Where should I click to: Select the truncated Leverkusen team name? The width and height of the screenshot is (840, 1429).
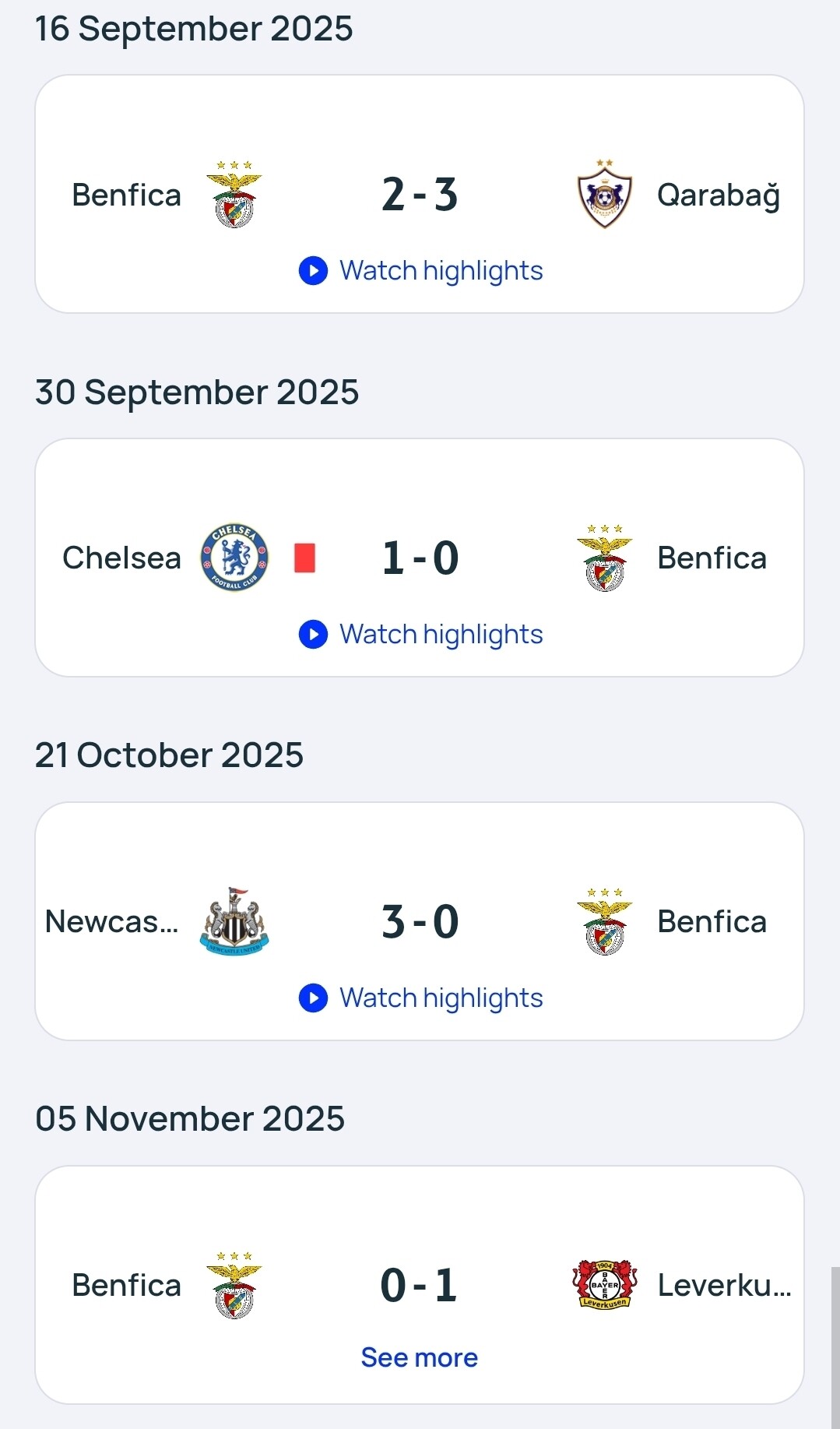[x=724, y=1286]
